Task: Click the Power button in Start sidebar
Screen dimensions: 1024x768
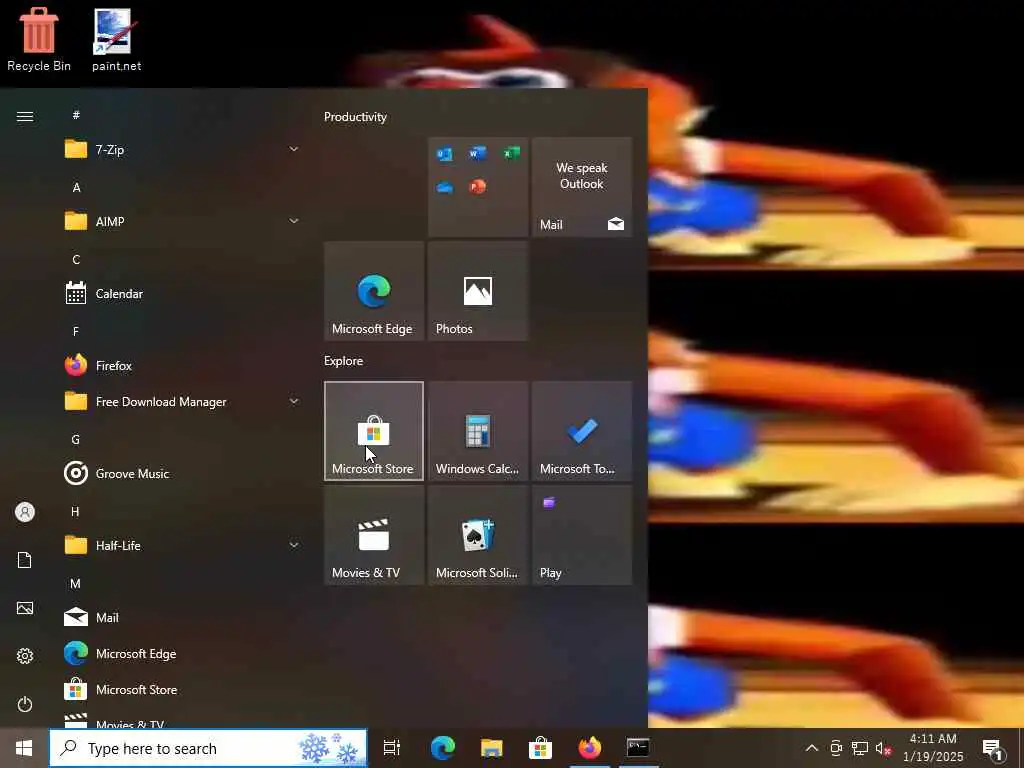Action: (25, 705)
